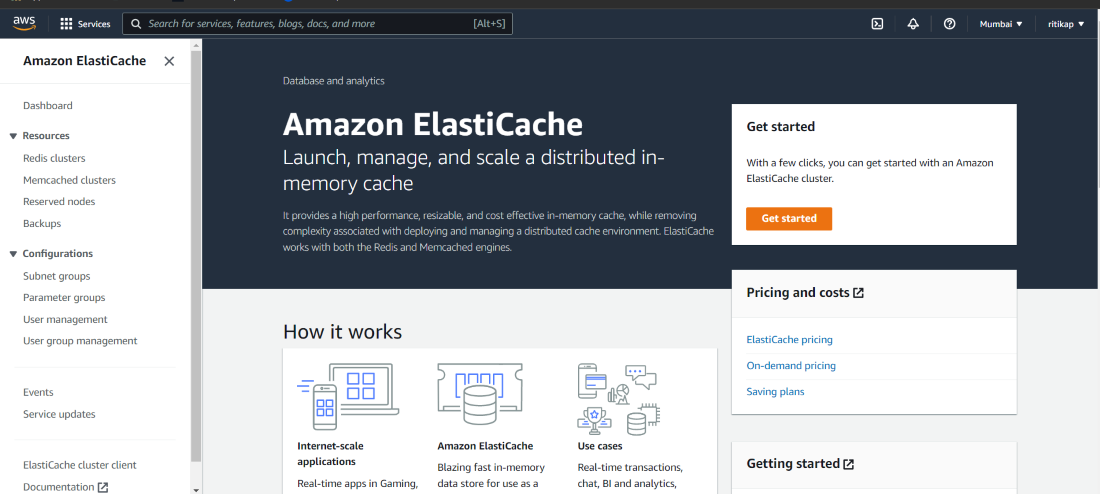Image resolution: width=1100 pixels, height=494 pixels.
Task: Open Memcached clusters
Action: coord(69,180)
